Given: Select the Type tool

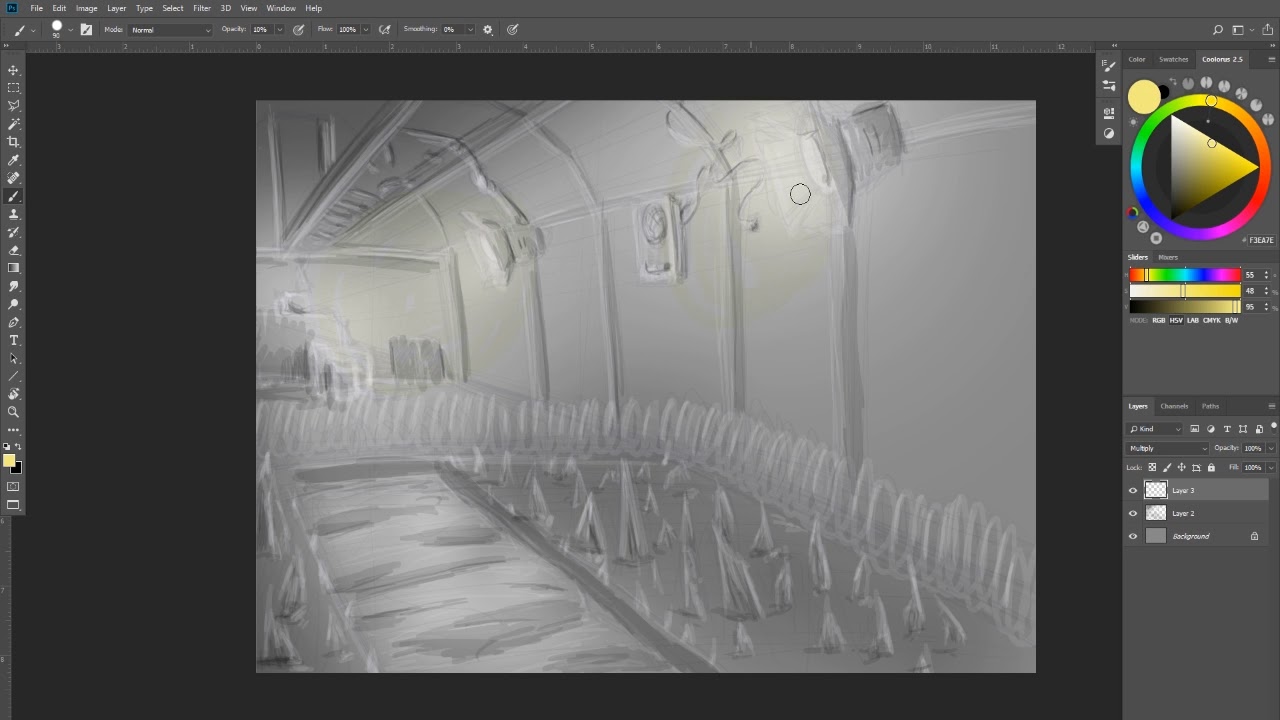Looking at the screenshot, I should pyautogui.click(x=13, y=340).
